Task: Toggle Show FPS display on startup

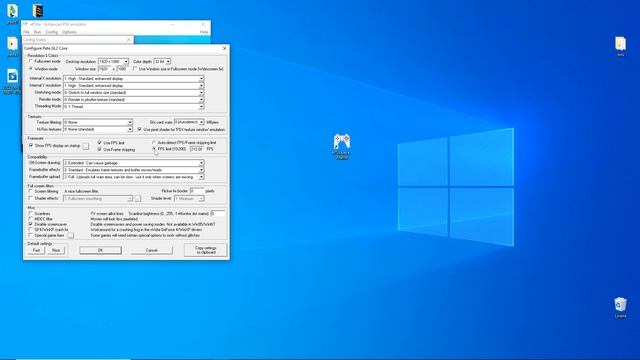Action: pos(31,145)
